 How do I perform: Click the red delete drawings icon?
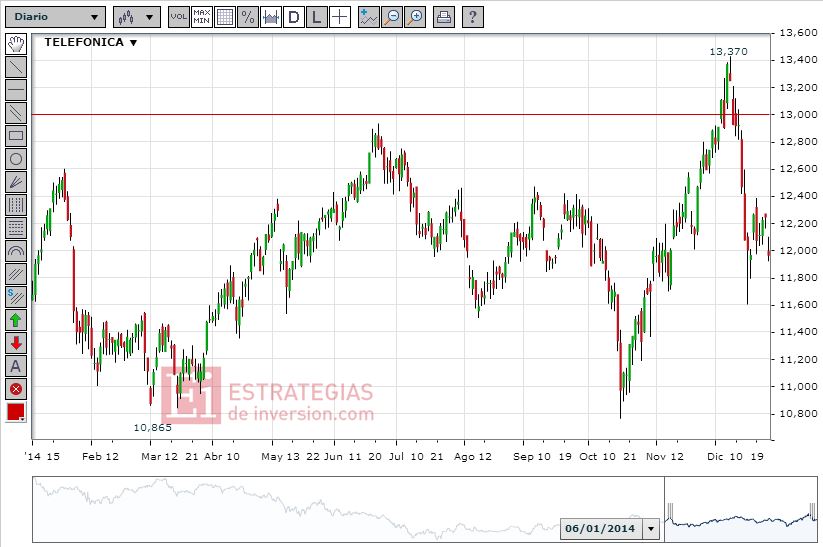point(16,390)
